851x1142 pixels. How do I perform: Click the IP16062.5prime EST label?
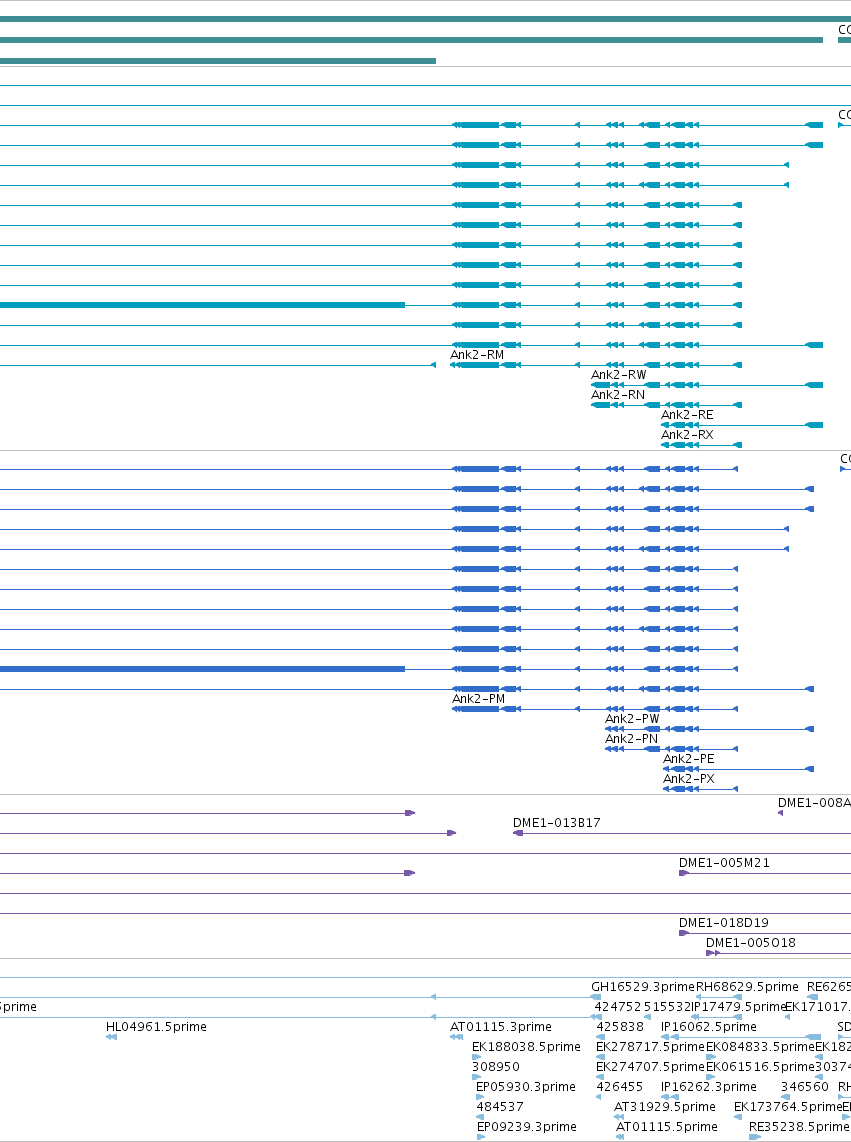point(708,1027)
